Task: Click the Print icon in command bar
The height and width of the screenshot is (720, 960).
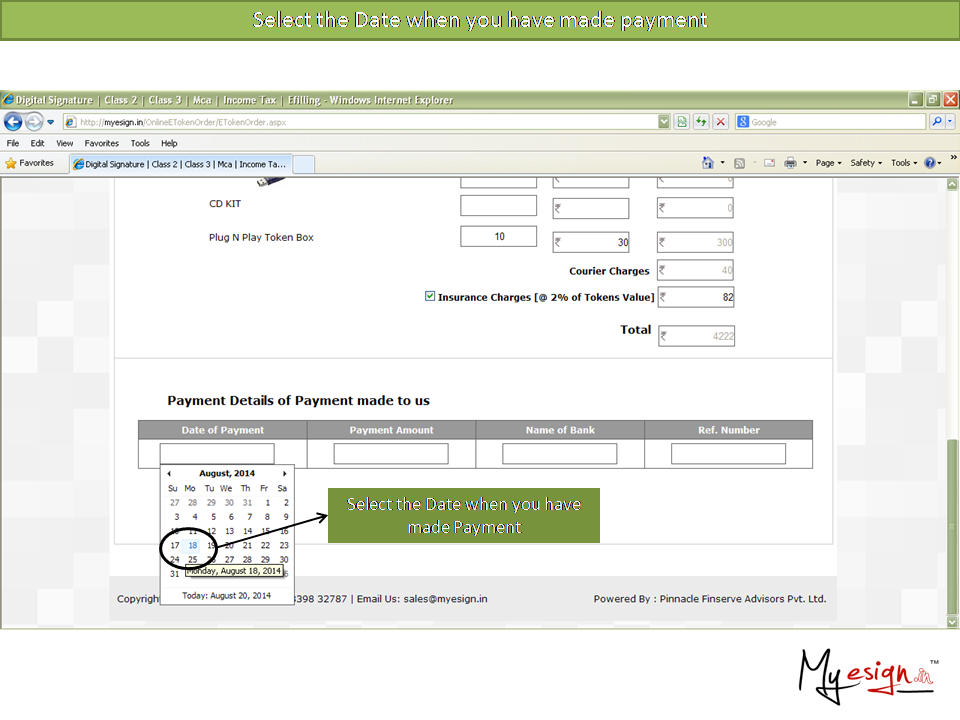Action: click(x=790, y=163)
